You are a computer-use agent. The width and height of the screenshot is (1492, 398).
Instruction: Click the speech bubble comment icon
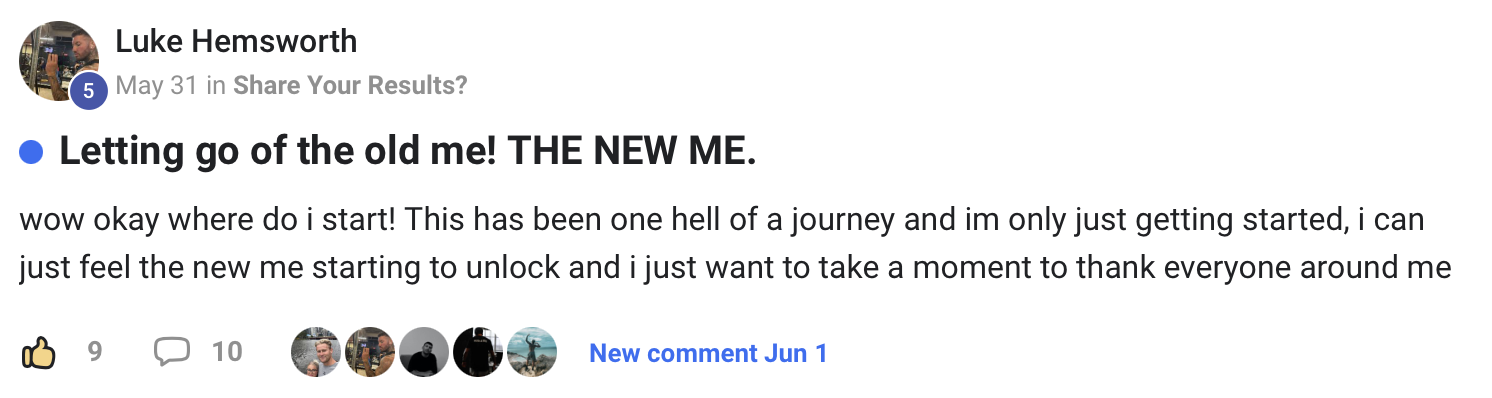pos(172,352)
